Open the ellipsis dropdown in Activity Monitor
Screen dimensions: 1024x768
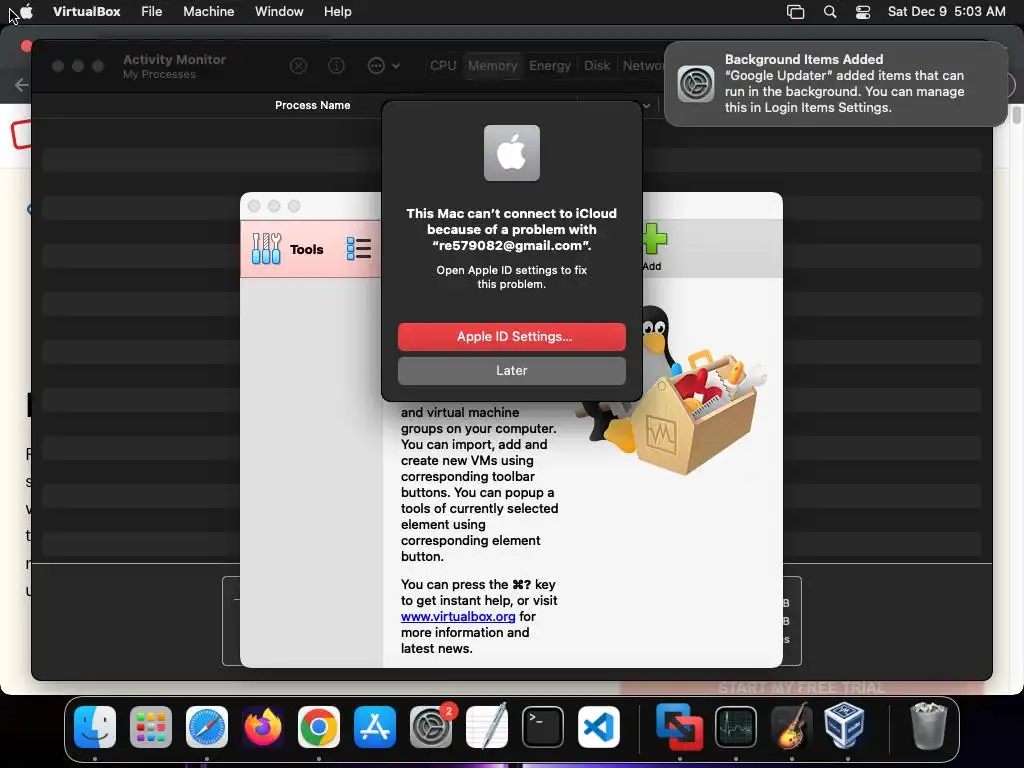point(383,66)
